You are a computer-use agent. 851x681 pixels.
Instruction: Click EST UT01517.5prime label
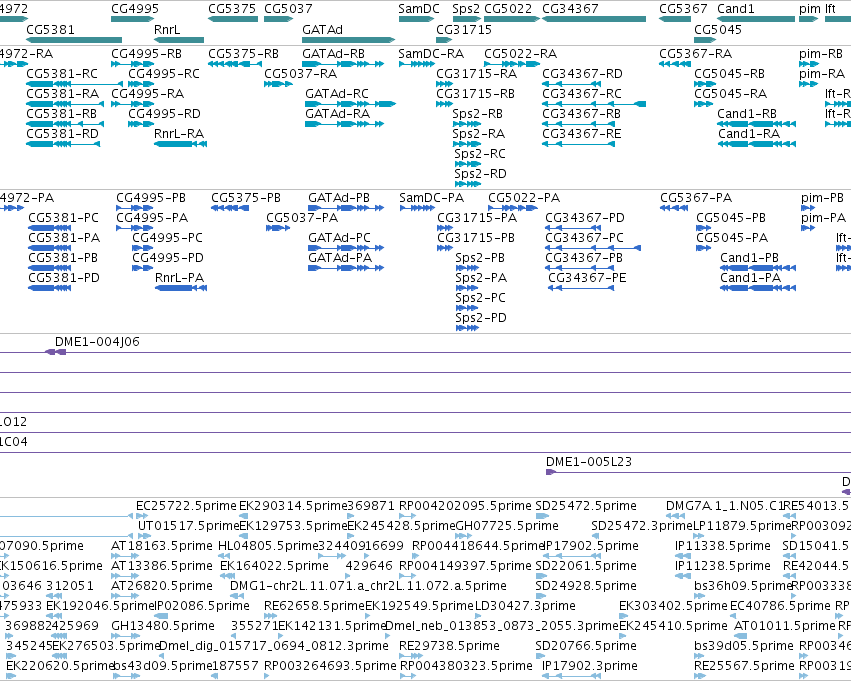(188, 526)
